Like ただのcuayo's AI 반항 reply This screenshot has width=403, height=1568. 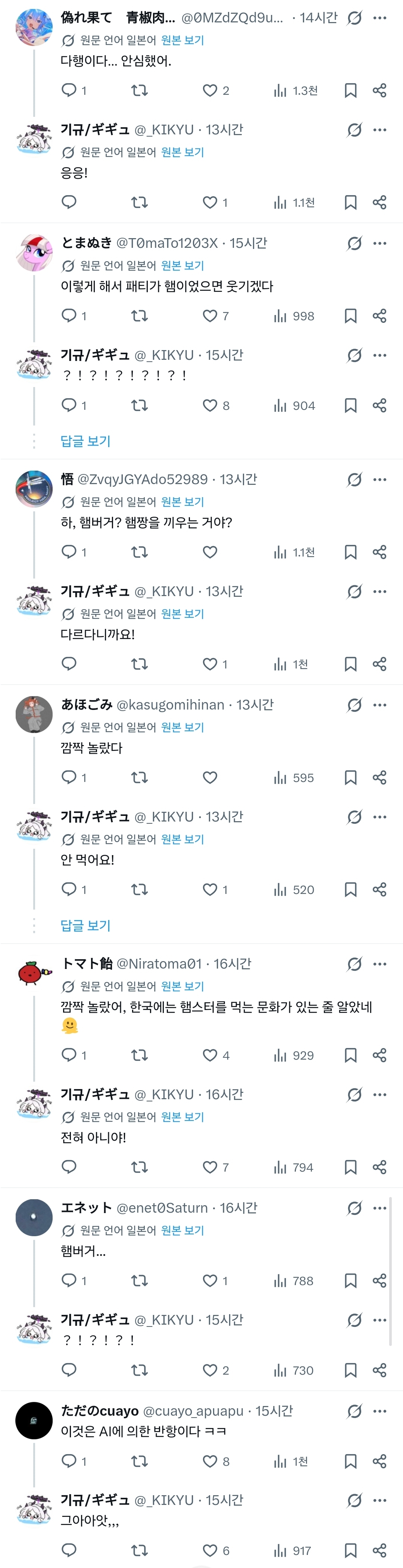(x=210, y=1462)
